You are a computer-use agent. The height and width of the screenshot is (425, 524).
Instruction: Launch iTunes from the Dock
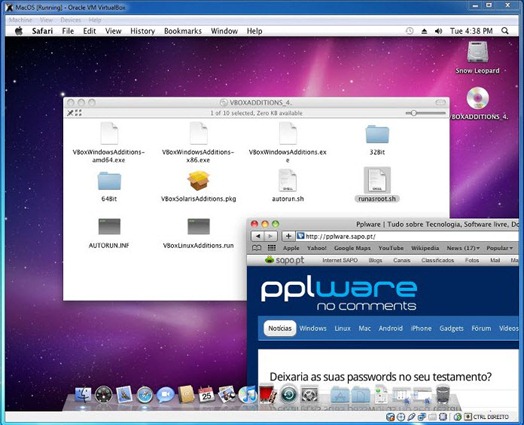pyautogui.click(x=248, y=395)
